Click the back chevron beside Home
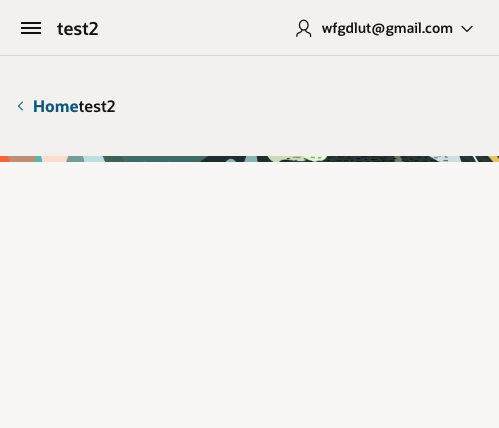 coord(21,106)
